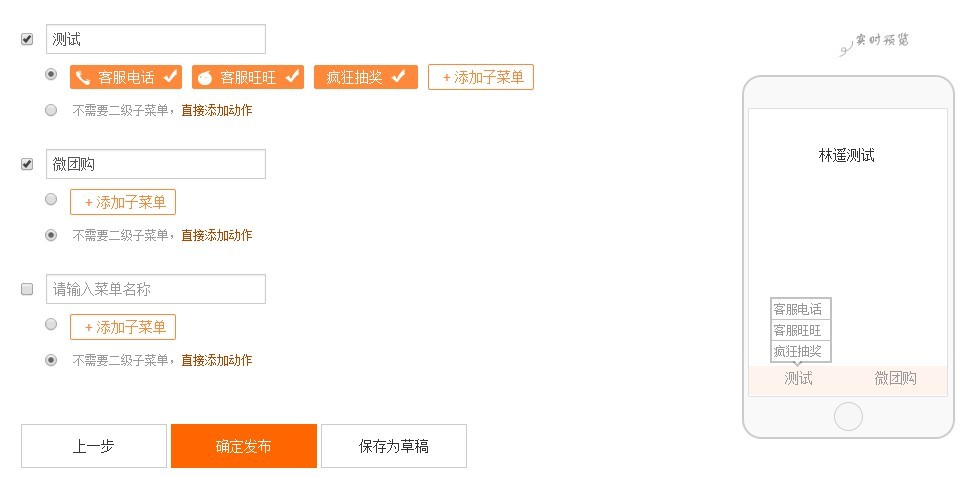Select direct action radio under 测试

[x=51, y=110]
